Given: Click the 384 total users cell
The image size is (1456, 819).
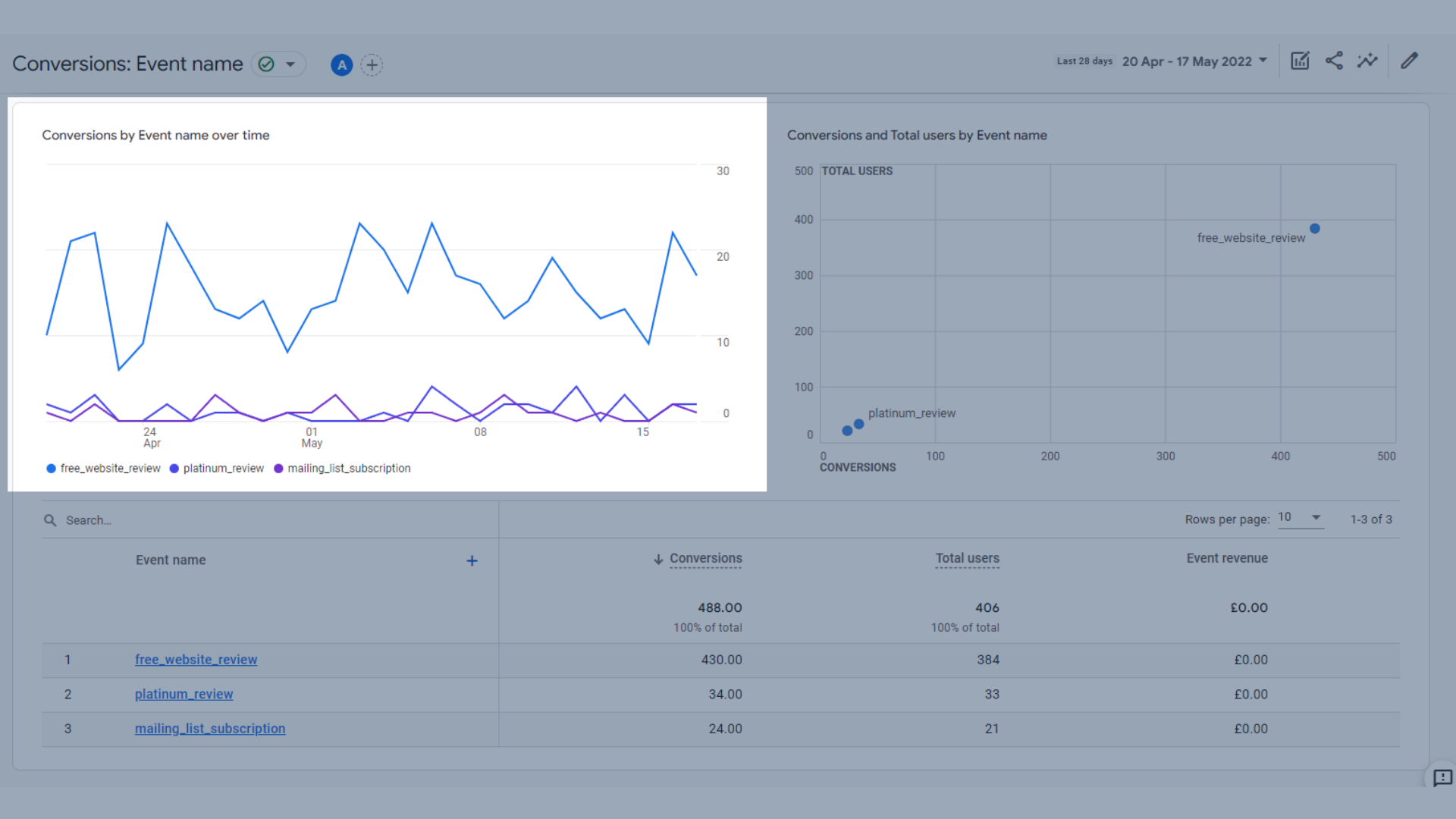Looking at the screenshot, I should click(988, 660).
